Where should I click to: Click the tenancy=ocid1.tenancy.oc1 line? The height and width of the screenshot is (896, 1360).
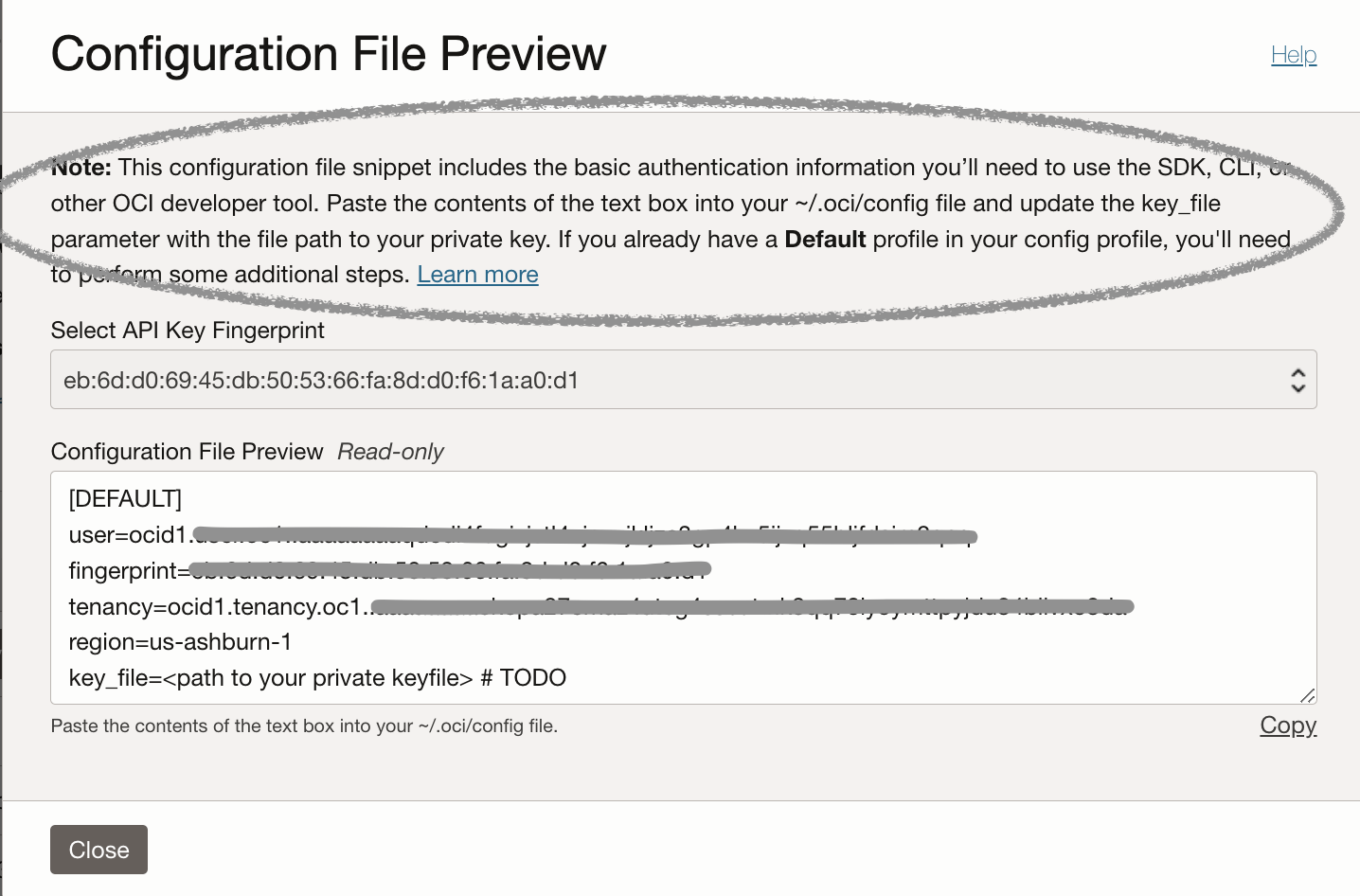click(600, 607)
